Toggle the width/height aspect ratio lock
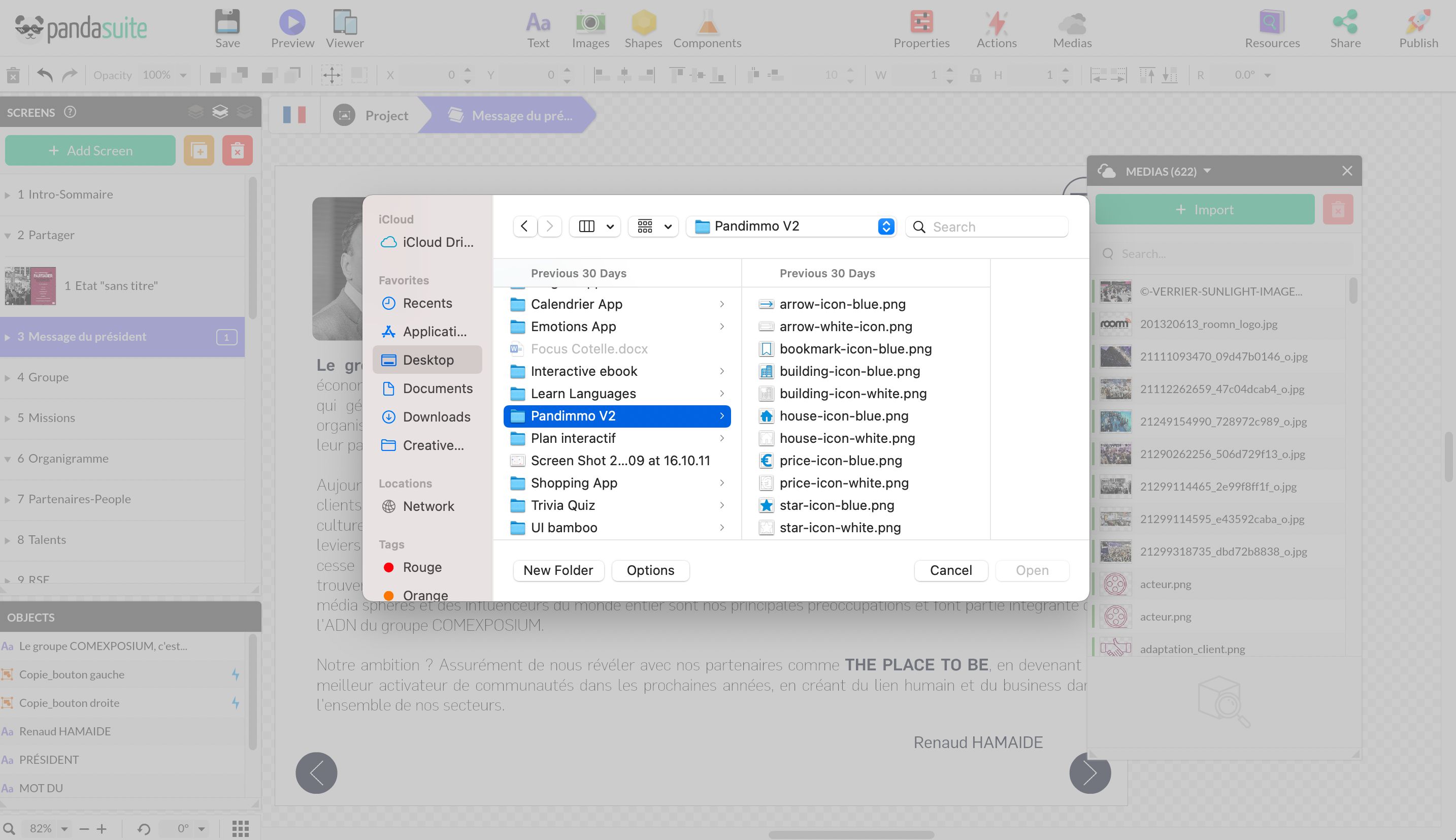Image resolution: width=1456 pixels, height=840 pixels. coord(976,75)
